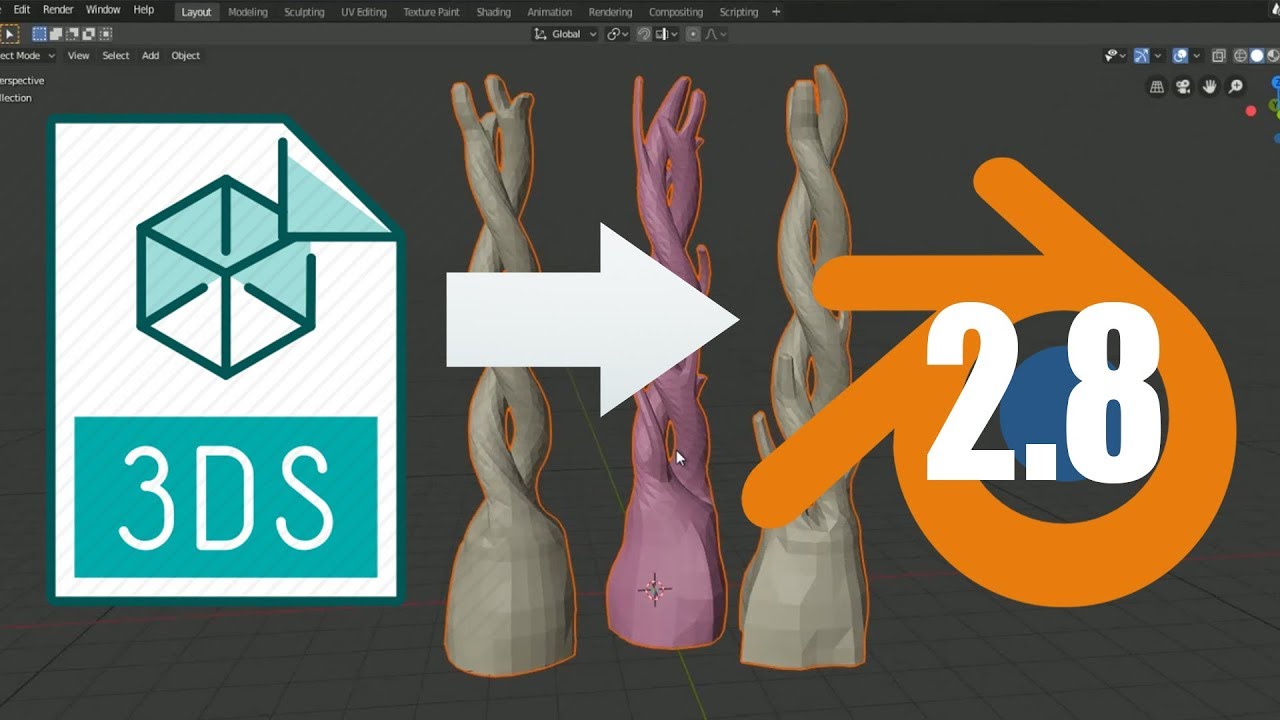Open object visibility eye dropdown
The height and width of the screenshot is (720, 1280).
click(1115, 56)
